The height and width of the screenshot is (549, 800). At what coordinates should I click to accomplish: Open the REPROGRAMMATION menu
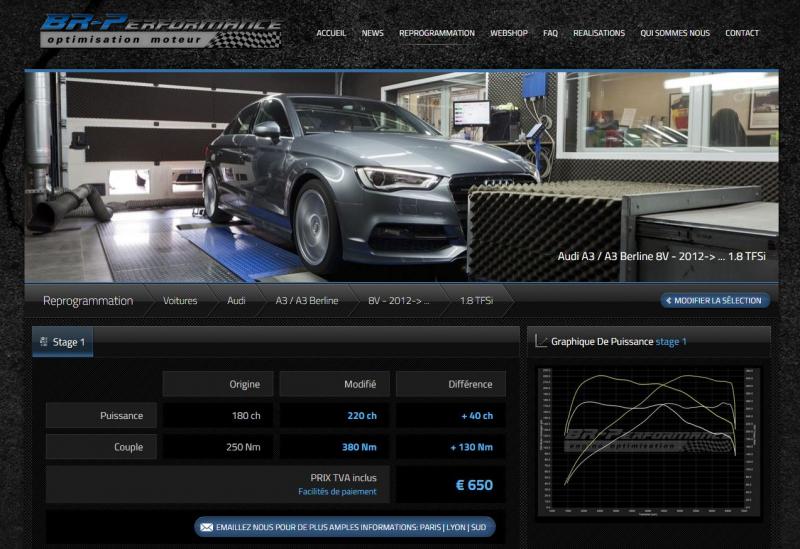pos(437,33)
